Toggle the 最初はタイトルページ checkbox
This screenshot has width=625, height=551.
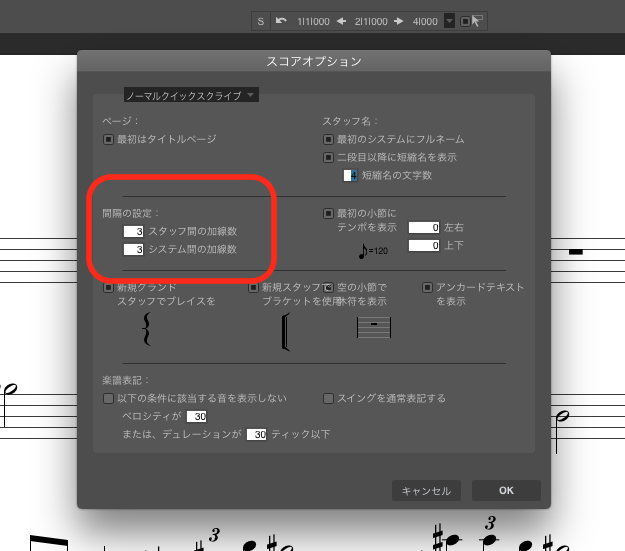[x=108, y=140]
